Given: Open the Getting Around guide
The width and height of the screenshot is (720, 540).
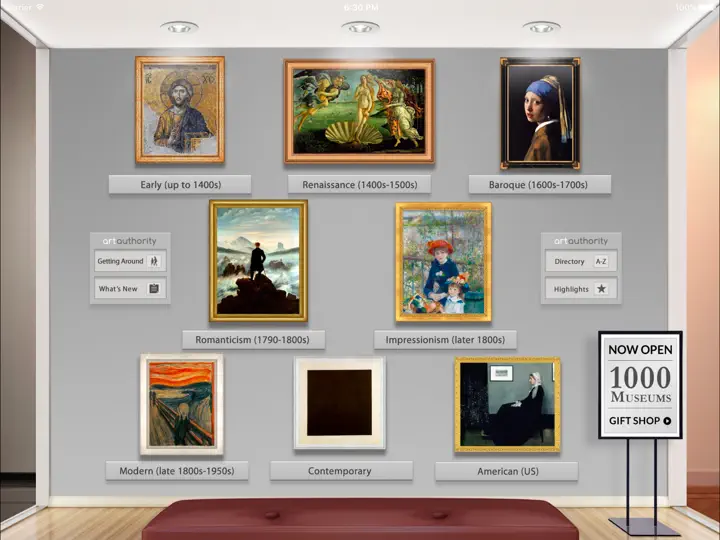Looking at the screenshot, I should pos(130,261).
